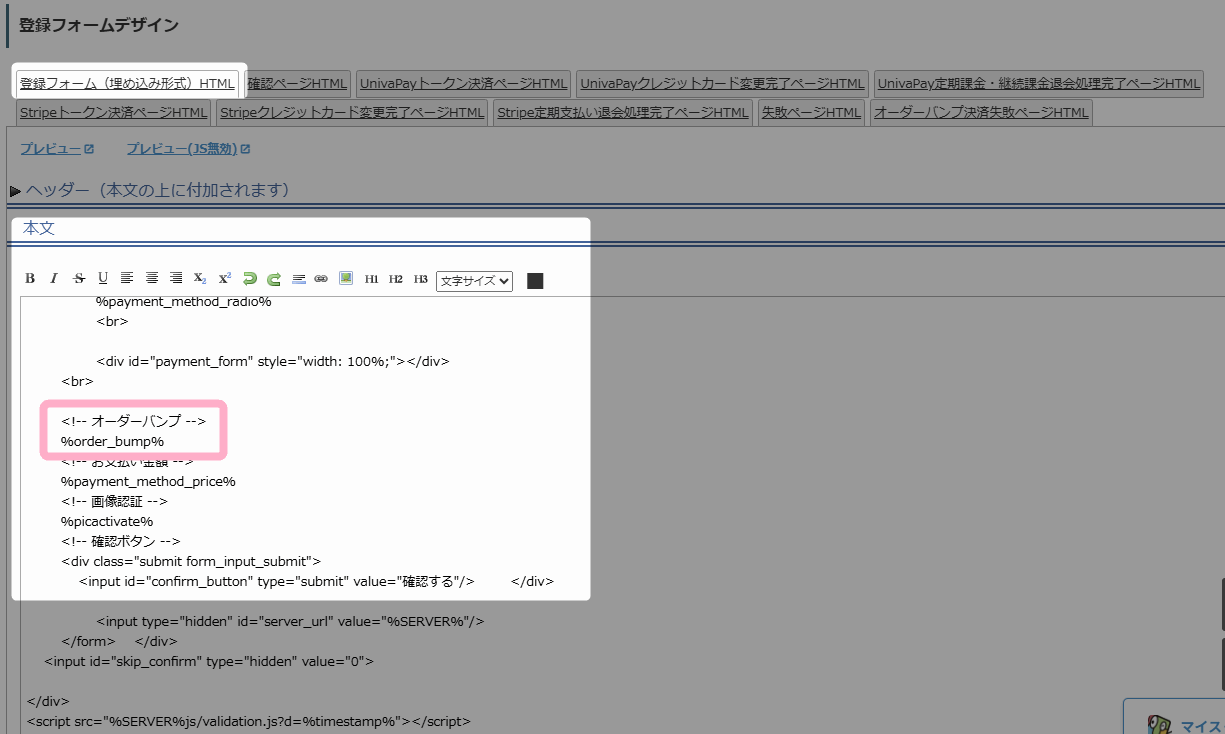Underline the selected text

coord(103,279)
